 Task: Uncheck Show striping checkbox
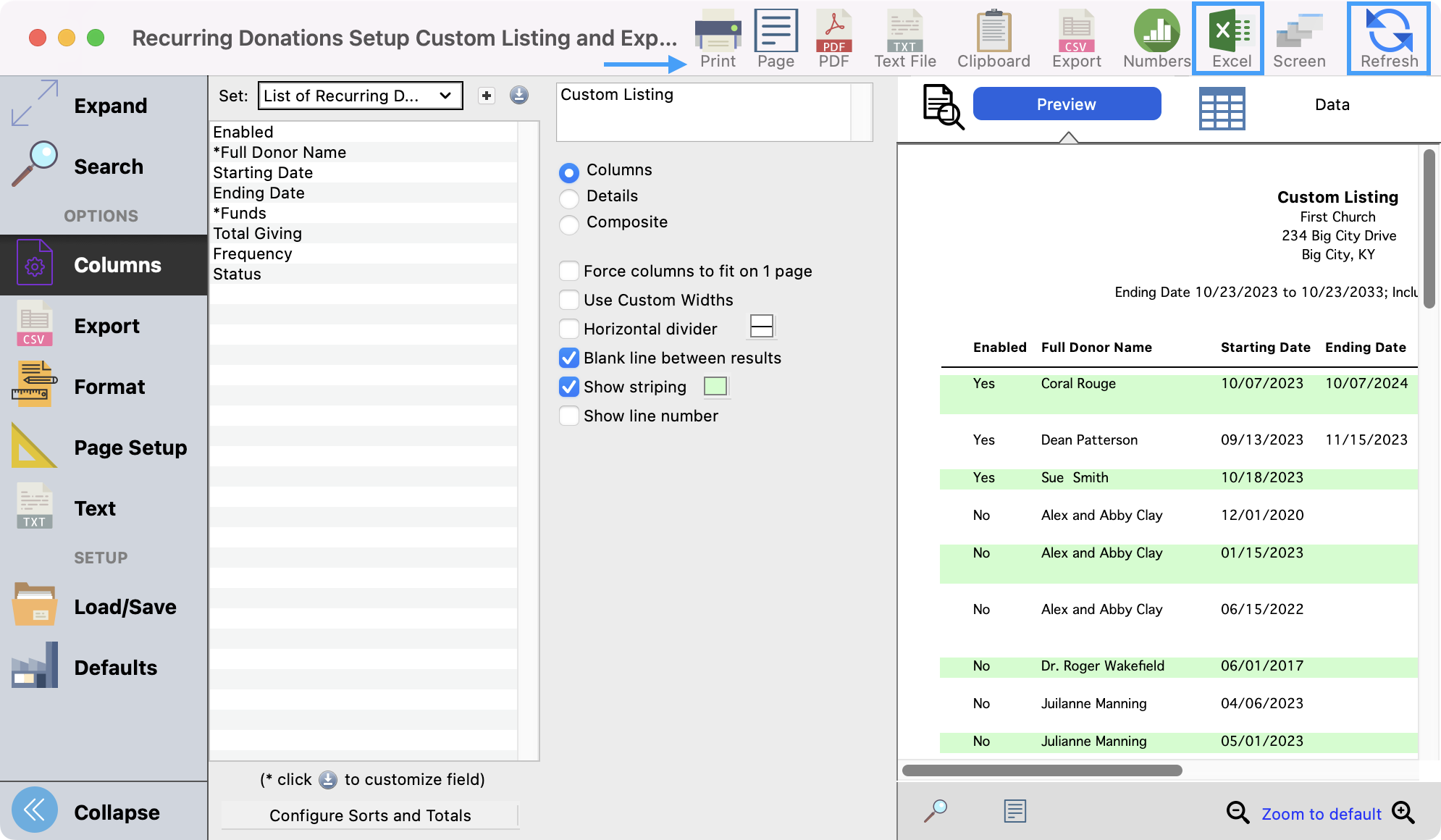pos(569,387)
